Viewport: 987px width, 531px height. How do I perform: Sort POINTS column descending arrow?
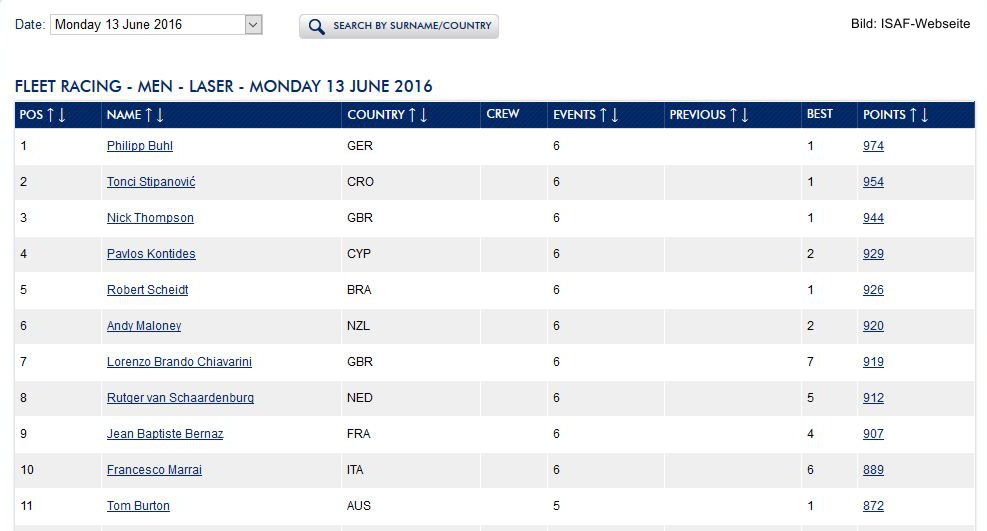click(925, 115)
